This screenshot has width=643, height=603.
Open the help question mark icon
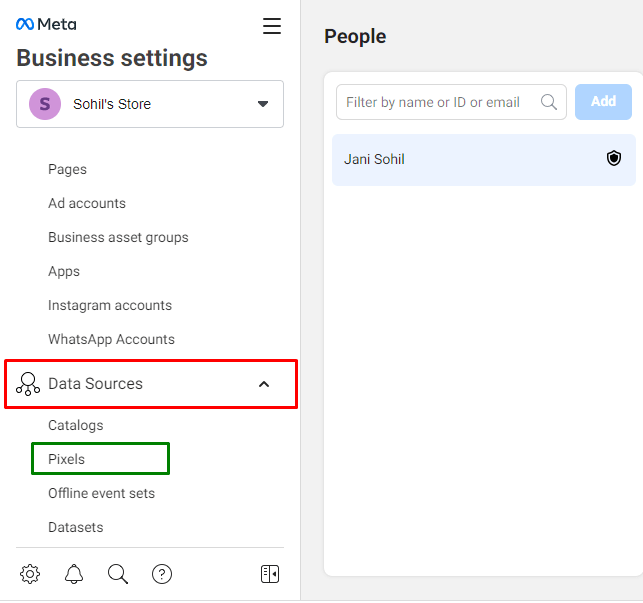tap(162, 574)
